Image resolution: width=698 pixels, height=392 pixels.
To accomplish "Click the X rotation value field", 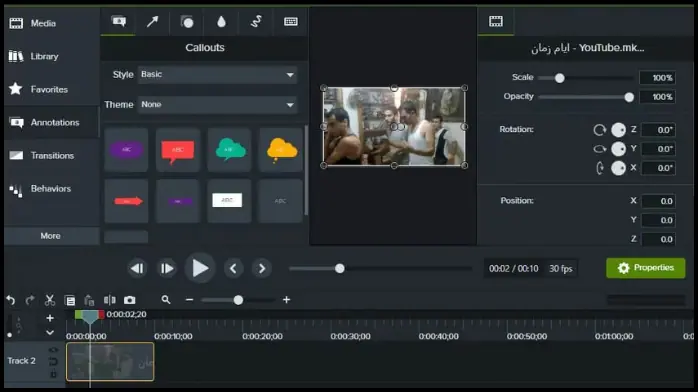I will point(658,168).
